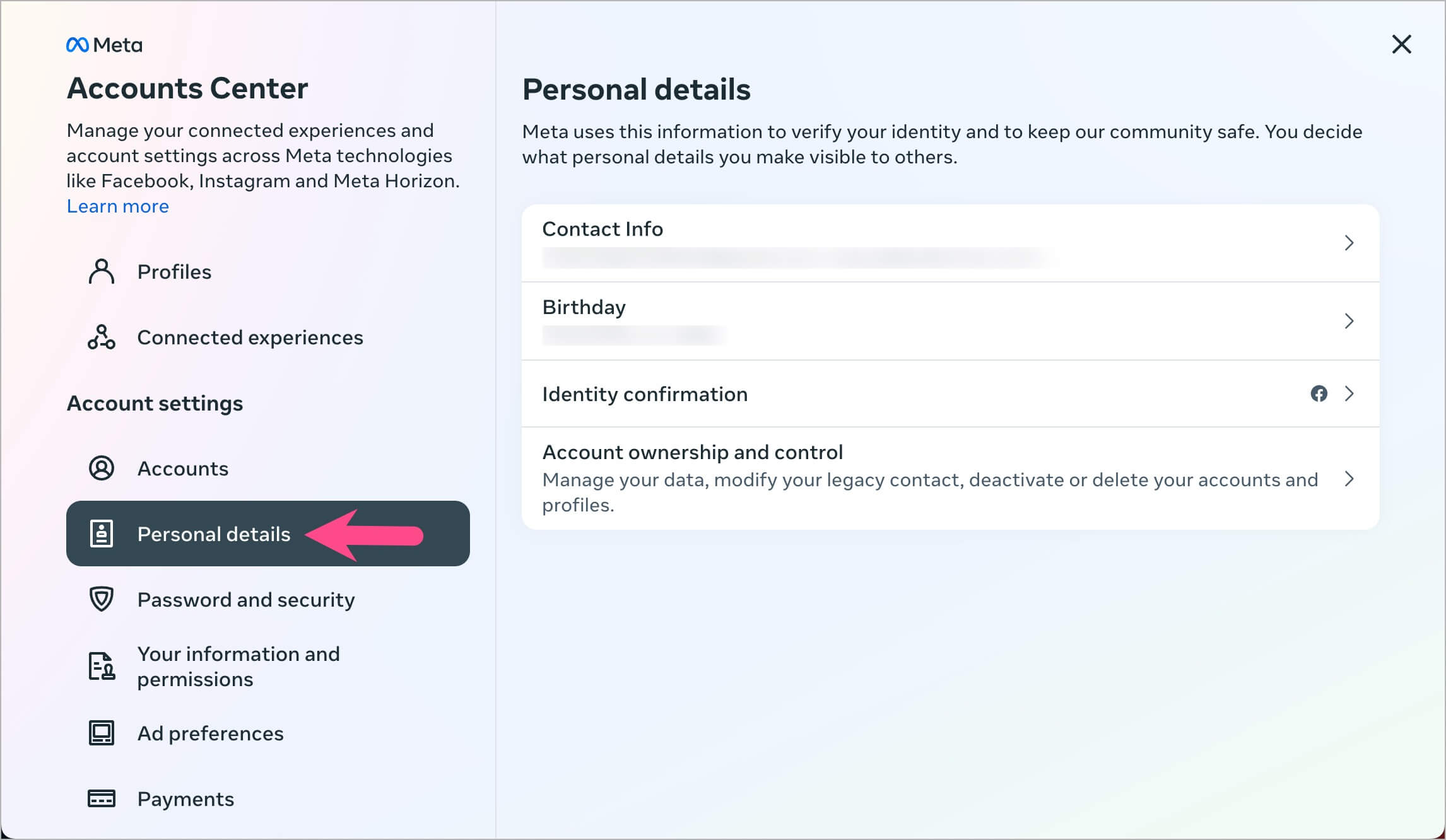Click the Your information and permissions icon

click(101, 667)
